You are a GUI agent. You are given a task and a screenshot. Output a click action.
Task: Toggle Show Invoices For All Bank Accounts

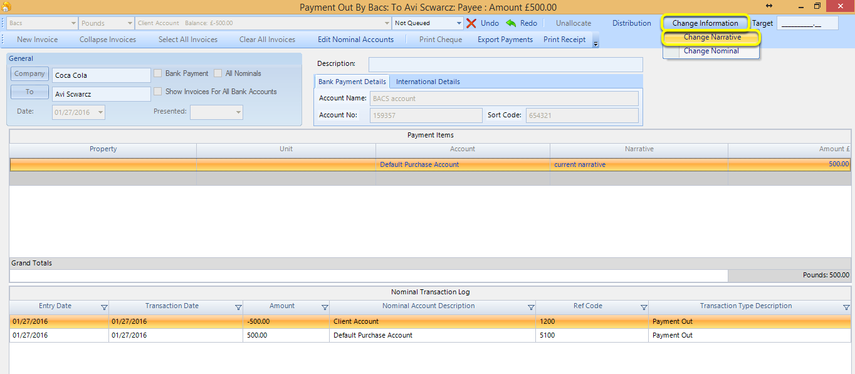pos(158,92)
